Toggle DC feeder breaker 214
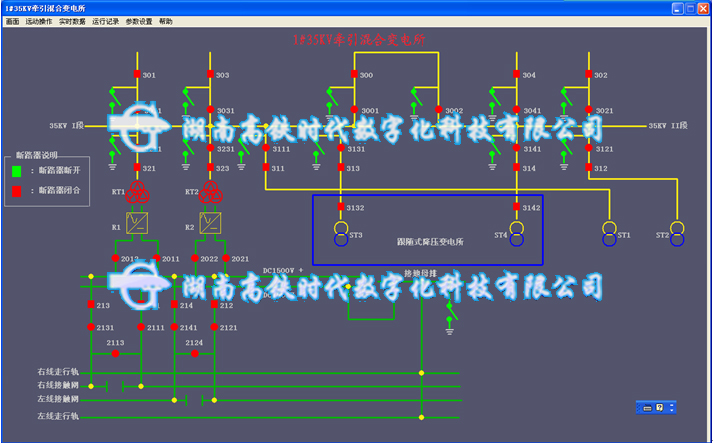This screenshot has height=443, width=713. click(x=174, y=304)
